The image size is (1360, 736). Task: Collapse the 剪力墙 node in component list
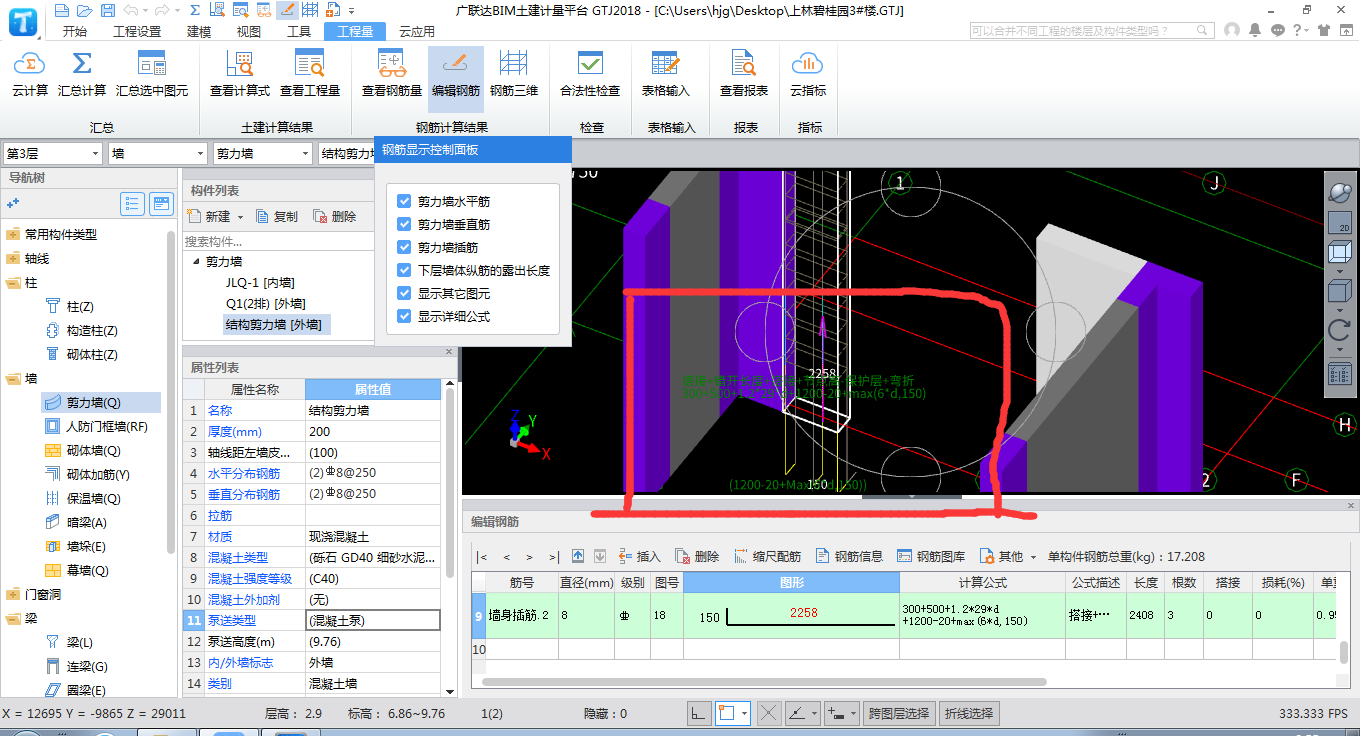(196, 262)
